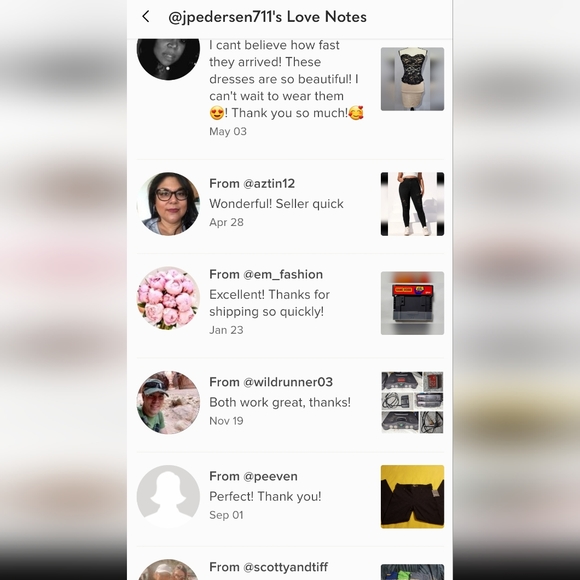
Task: Open @scottyandtiff's avatar at bottom
Action: tap(168, 570)
